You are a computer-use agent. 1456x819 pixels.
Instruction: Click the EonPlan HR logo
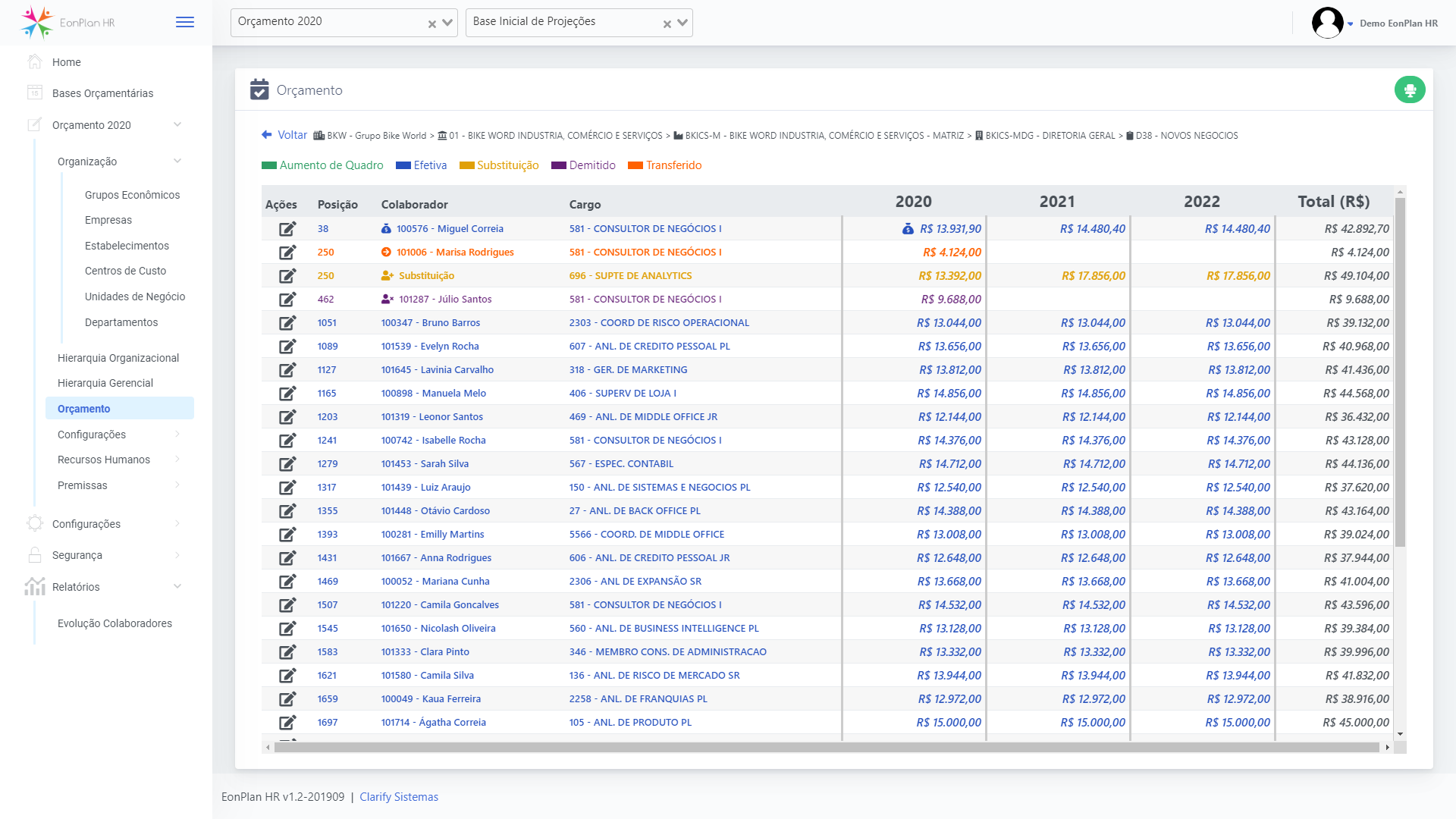point(68,23)
